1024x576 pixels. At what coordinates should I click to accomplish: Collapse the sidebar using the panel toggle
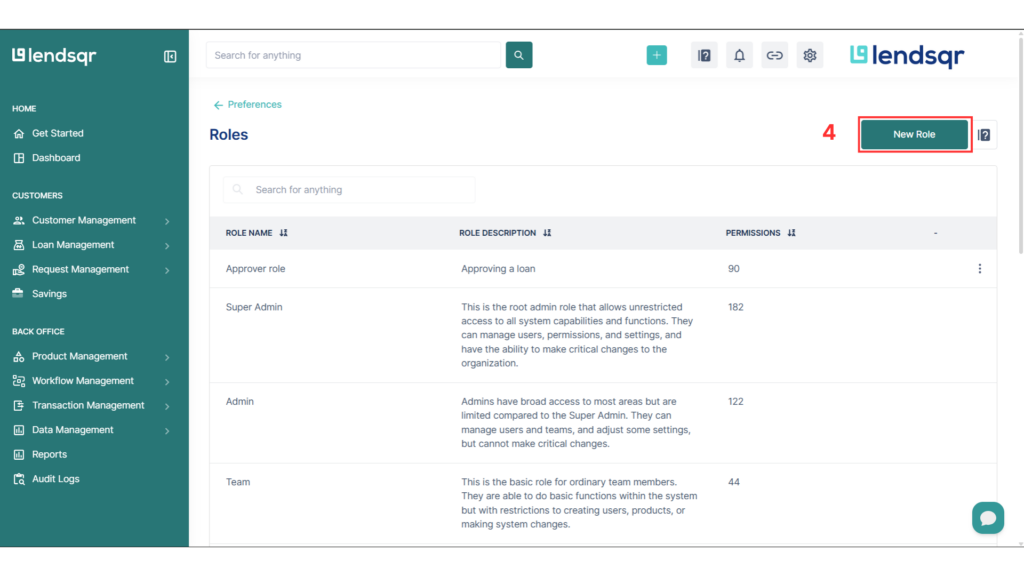tap(170, 57)
